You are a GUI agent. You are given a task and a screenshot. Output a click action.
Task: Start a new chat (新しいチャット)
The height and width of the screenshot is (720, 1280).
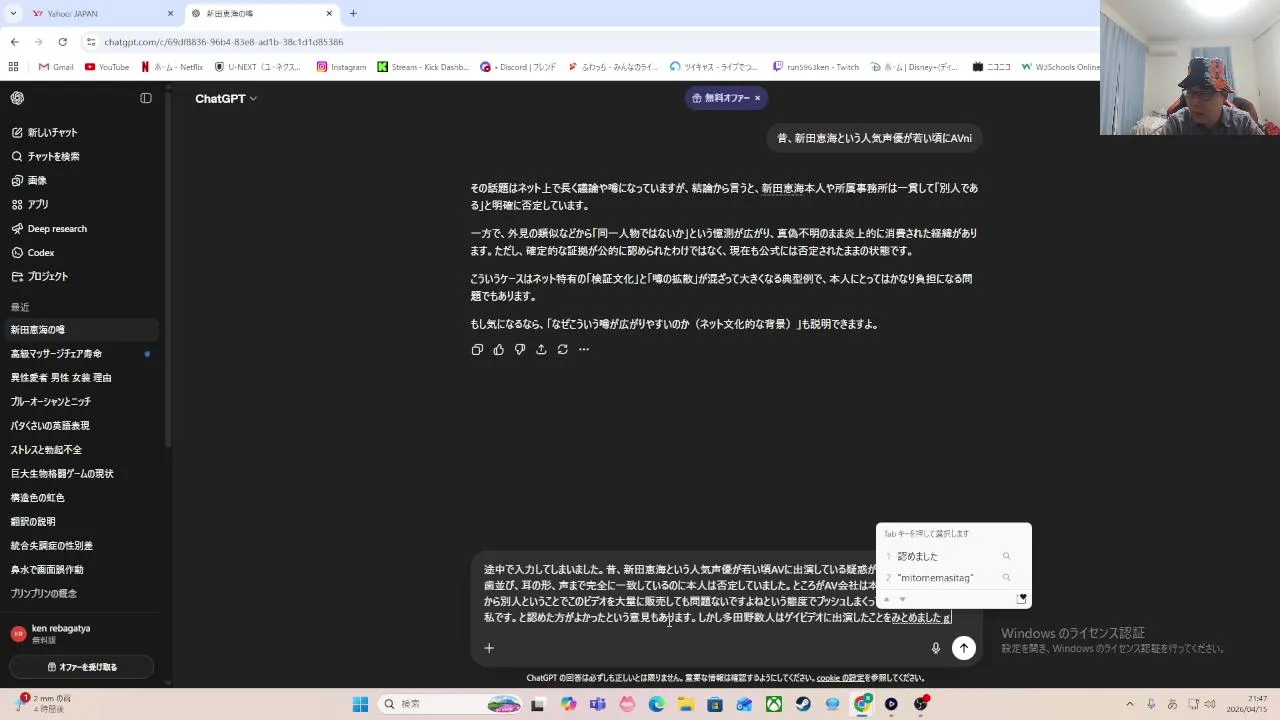[80, 132]
